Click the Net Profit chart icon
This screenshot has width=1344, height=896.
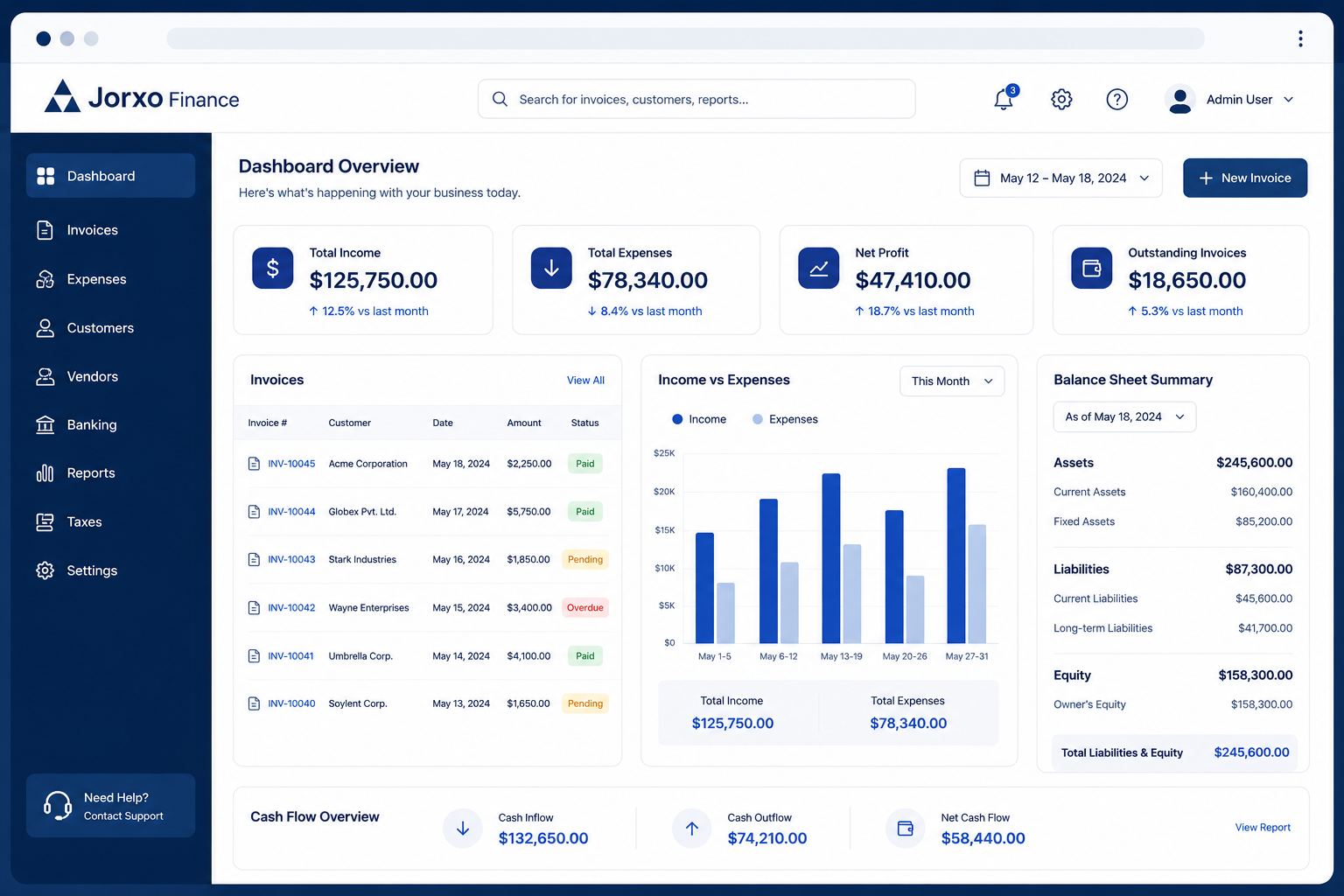tap(819, 268)
